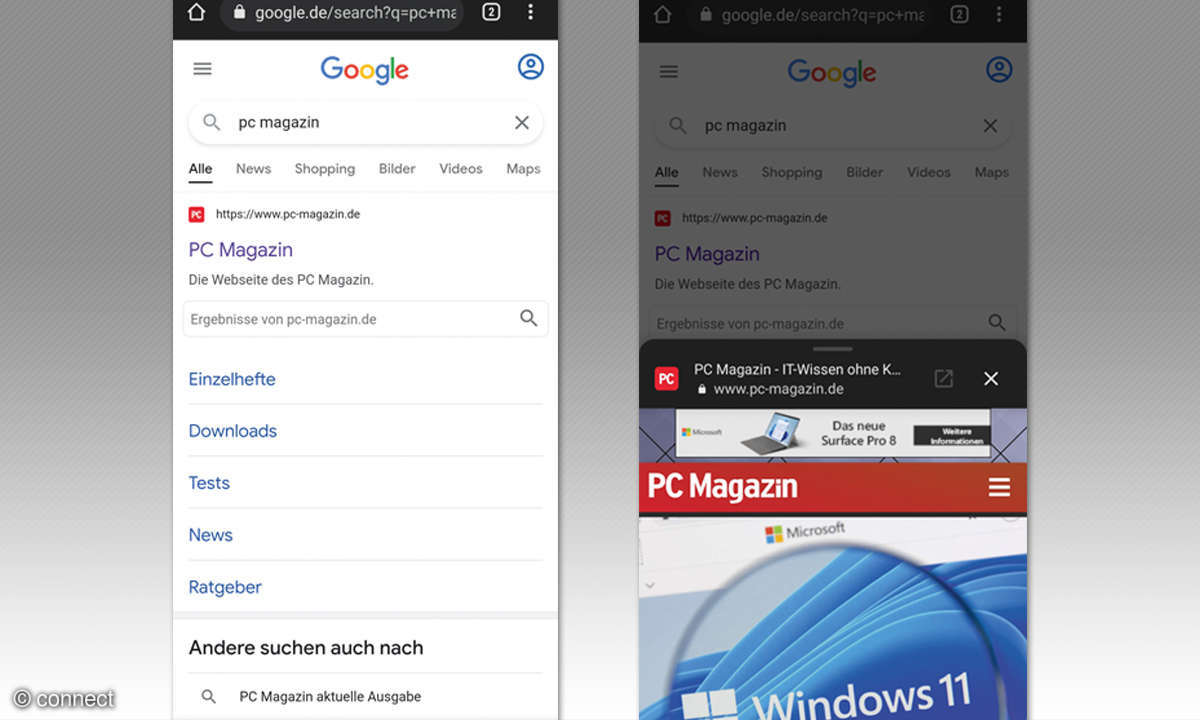1200x720 pixels.
Task: Click the 'Ergebnisse von pc-magazin.de' site search field
Action: click(x=366, y=319)
